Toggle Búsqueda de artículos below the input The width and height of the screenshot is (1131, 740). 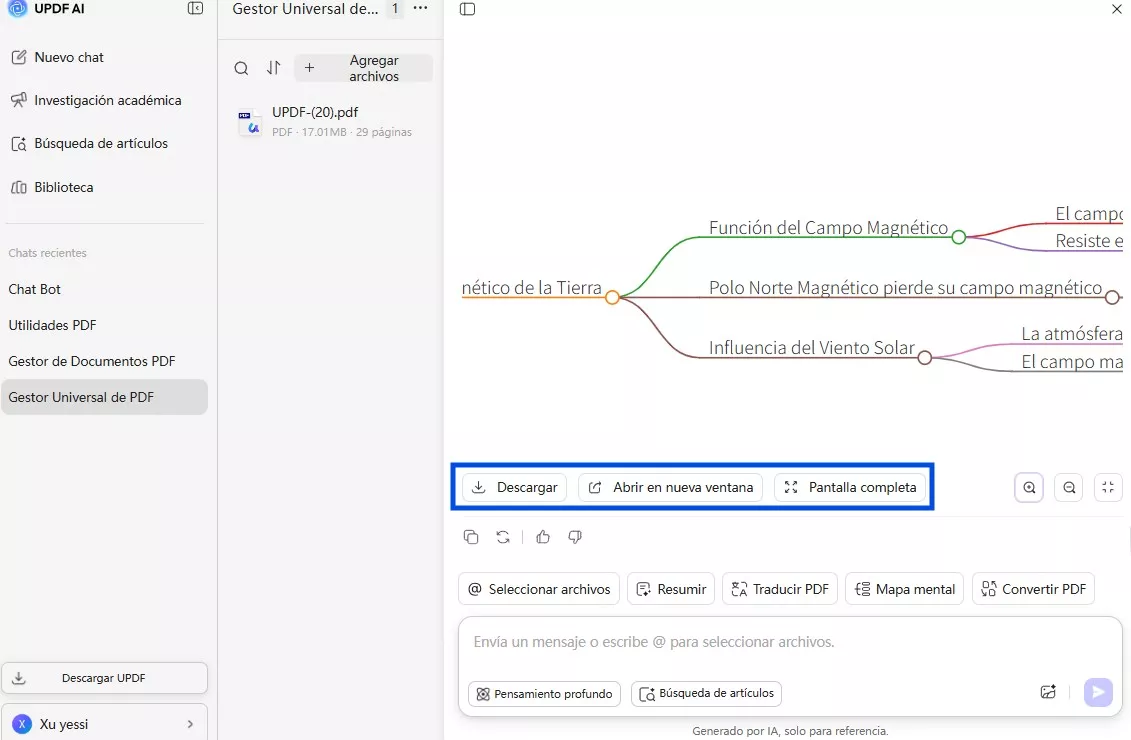pos(706,693)
